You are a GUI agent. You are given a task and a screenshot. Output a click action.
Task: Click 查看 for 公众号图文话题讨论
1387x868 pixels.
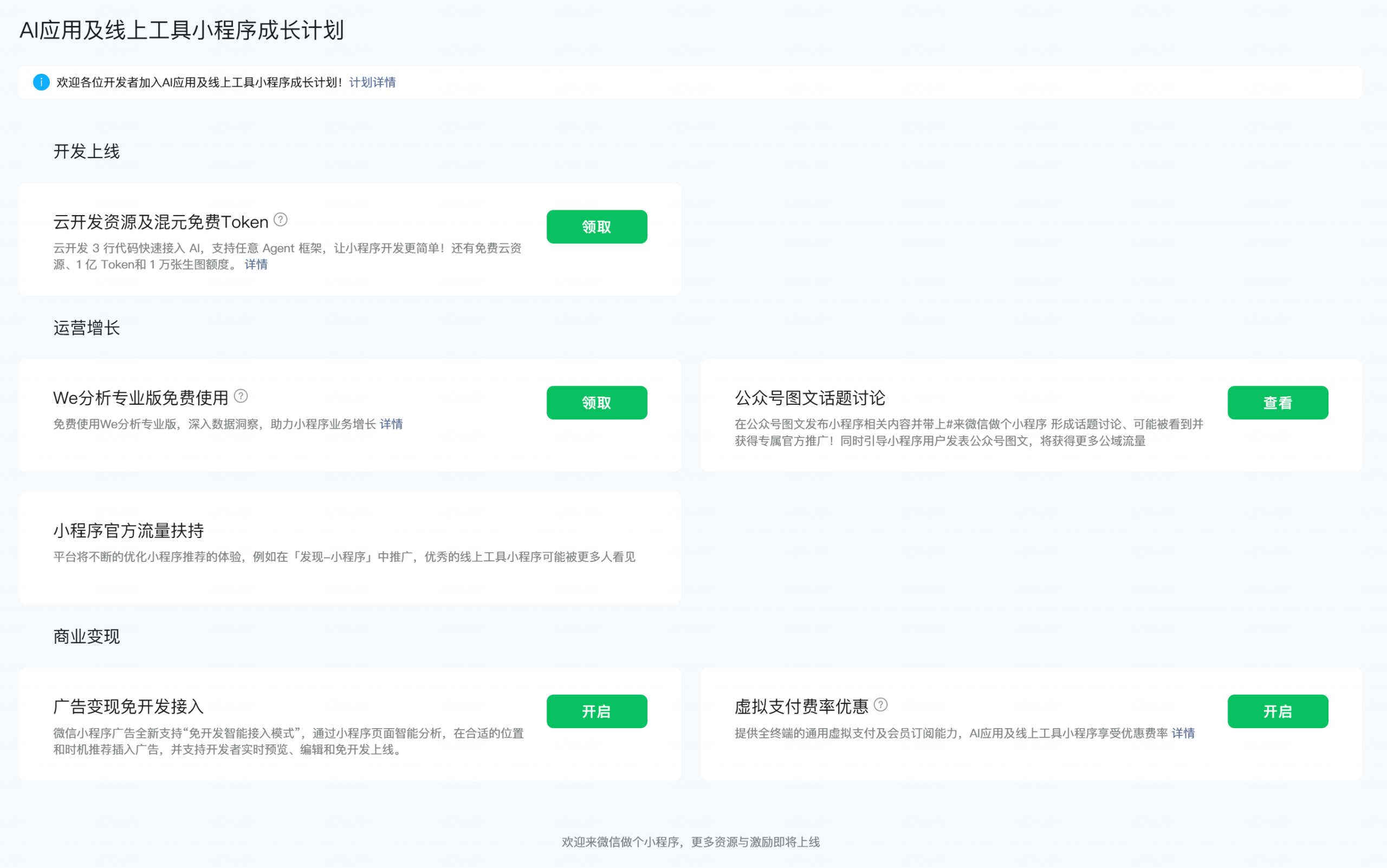pyautogui.click(x=1278, y=403)
